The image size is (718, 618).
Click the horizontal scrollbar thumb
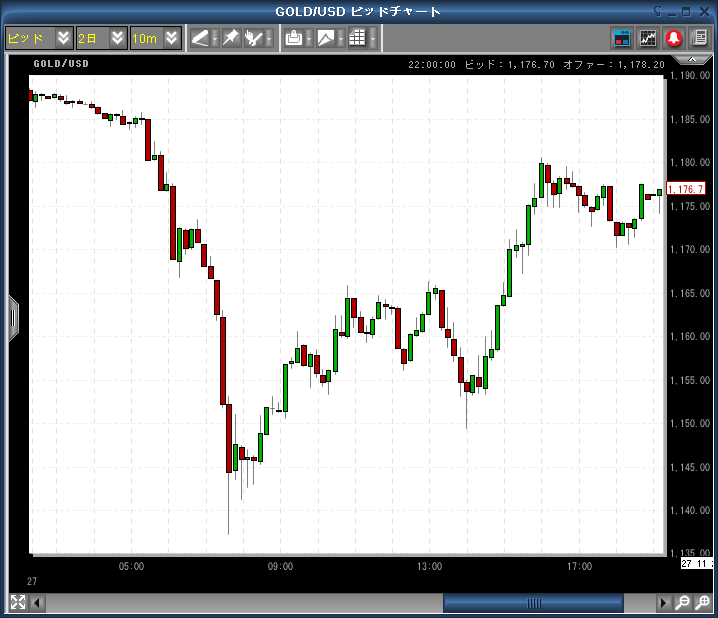pyautogui.click(x=534, y=602)
